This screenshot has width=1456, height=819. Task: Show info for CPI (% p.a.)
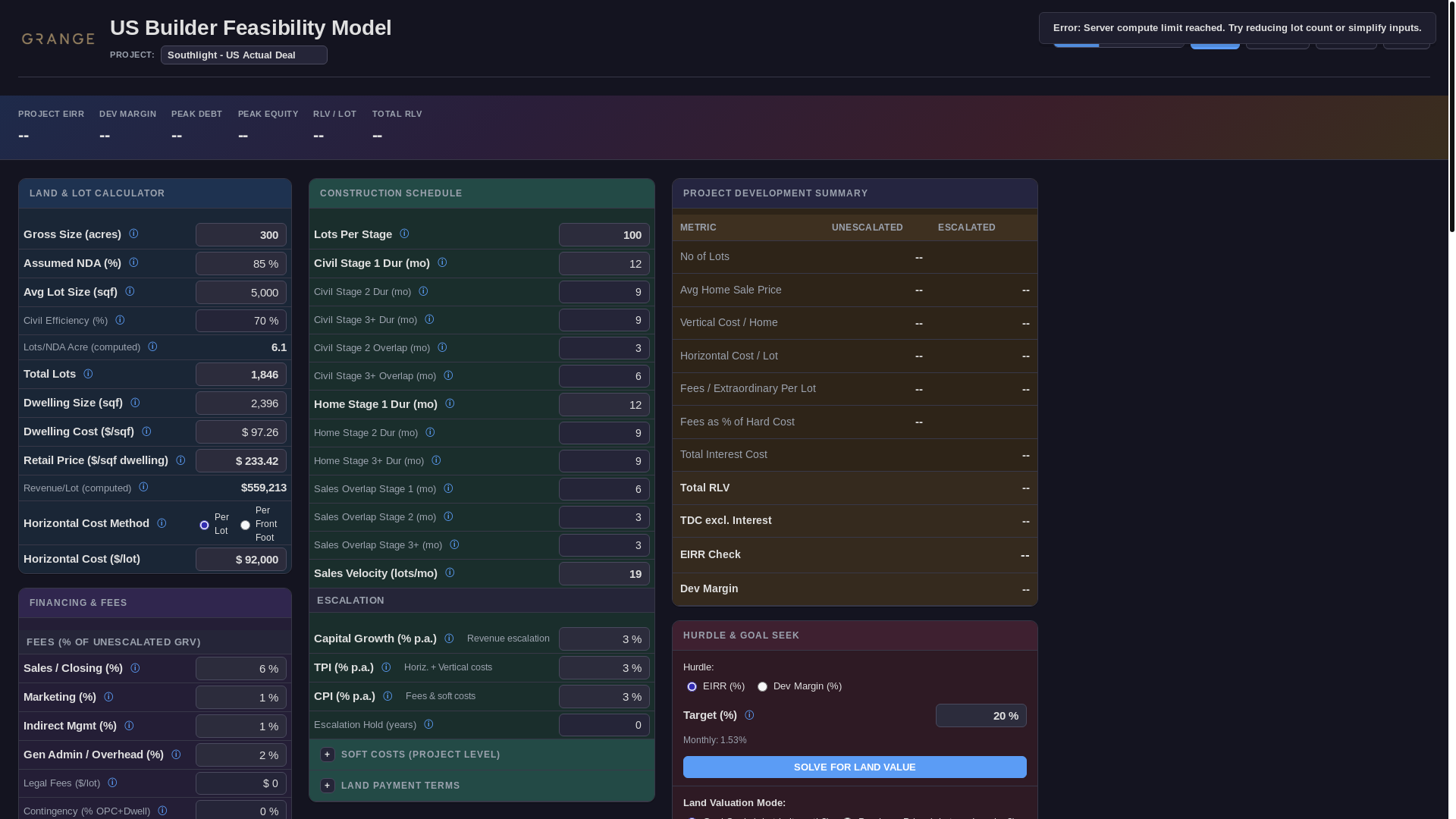tap(388, 696)
